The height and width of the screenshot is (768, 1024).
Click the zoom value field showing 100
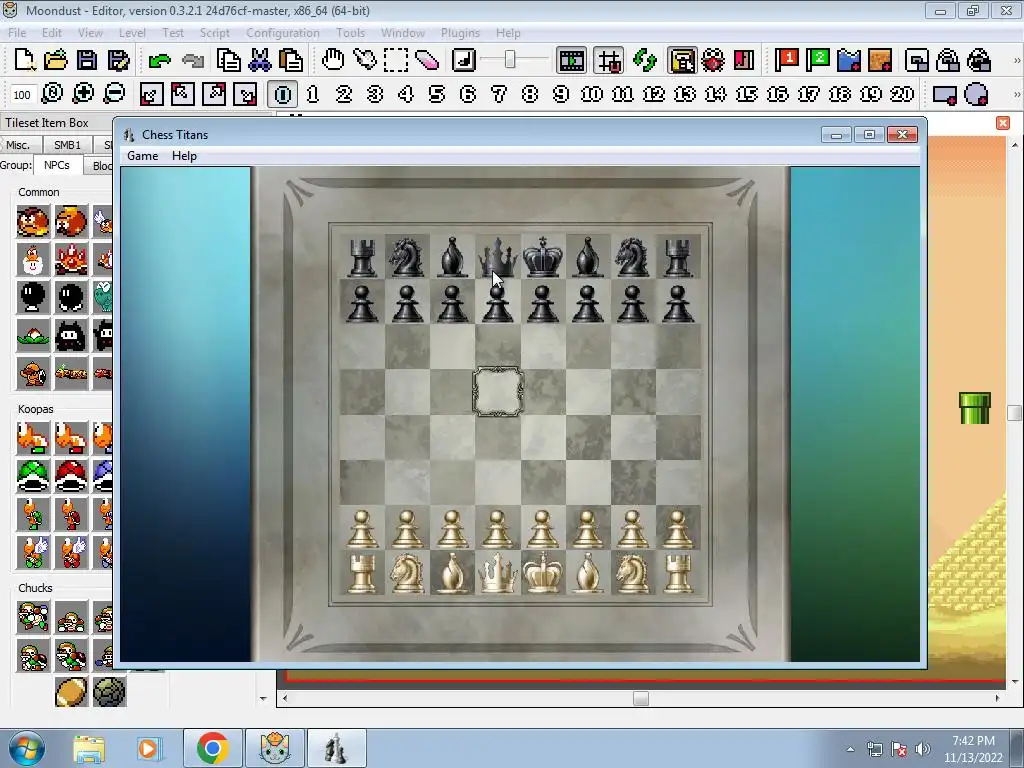22,95
